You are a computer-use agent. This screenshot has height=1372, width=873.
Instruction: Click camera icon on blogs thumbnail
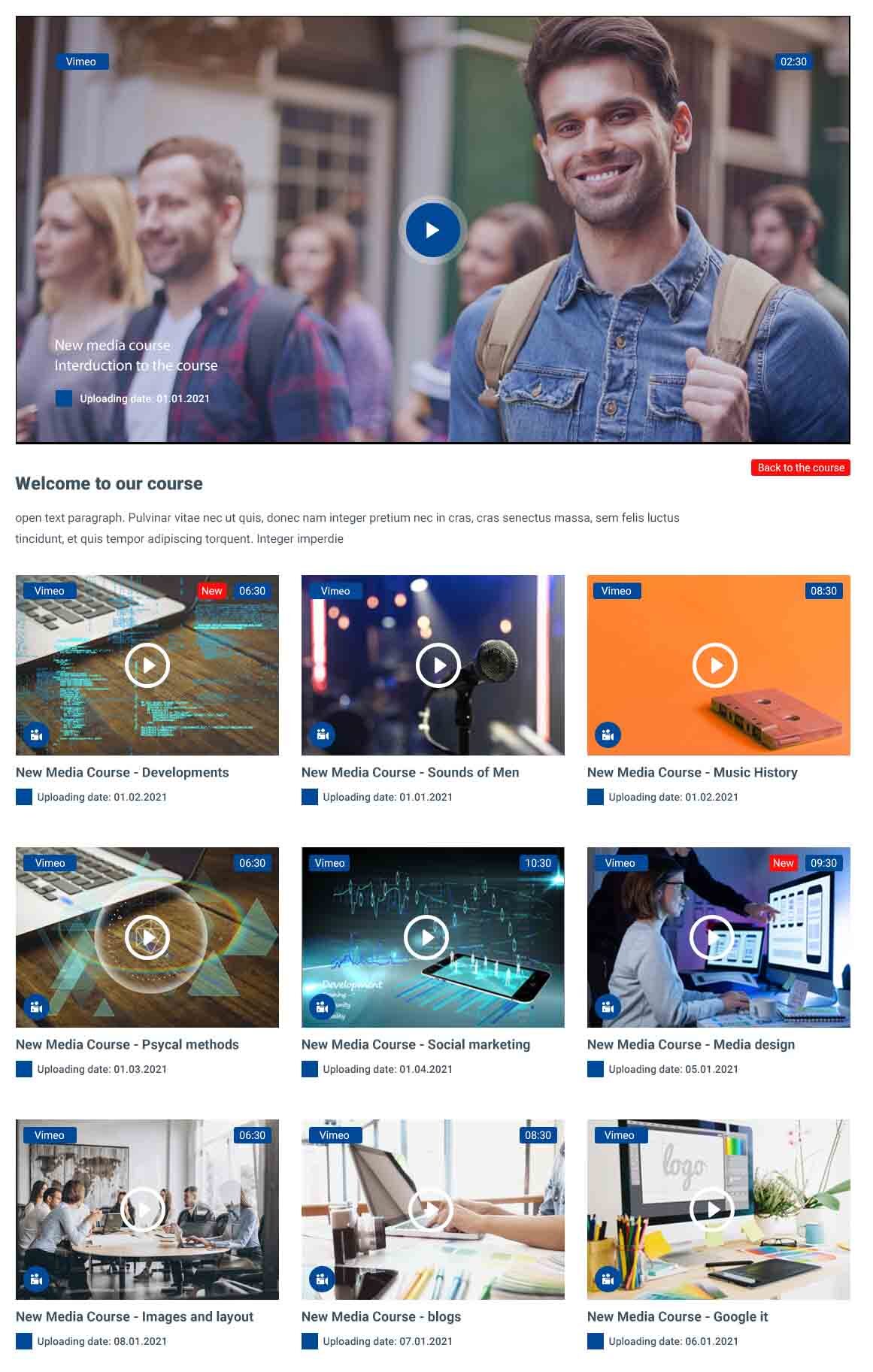[322, 1279]
